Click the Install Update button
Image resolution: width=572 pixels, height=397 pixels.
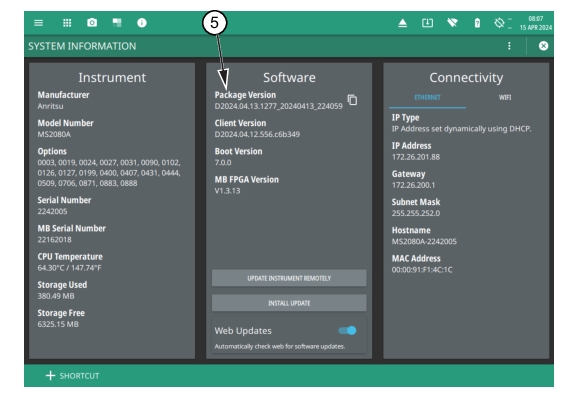pyautogui.click(x=289, y=303)
